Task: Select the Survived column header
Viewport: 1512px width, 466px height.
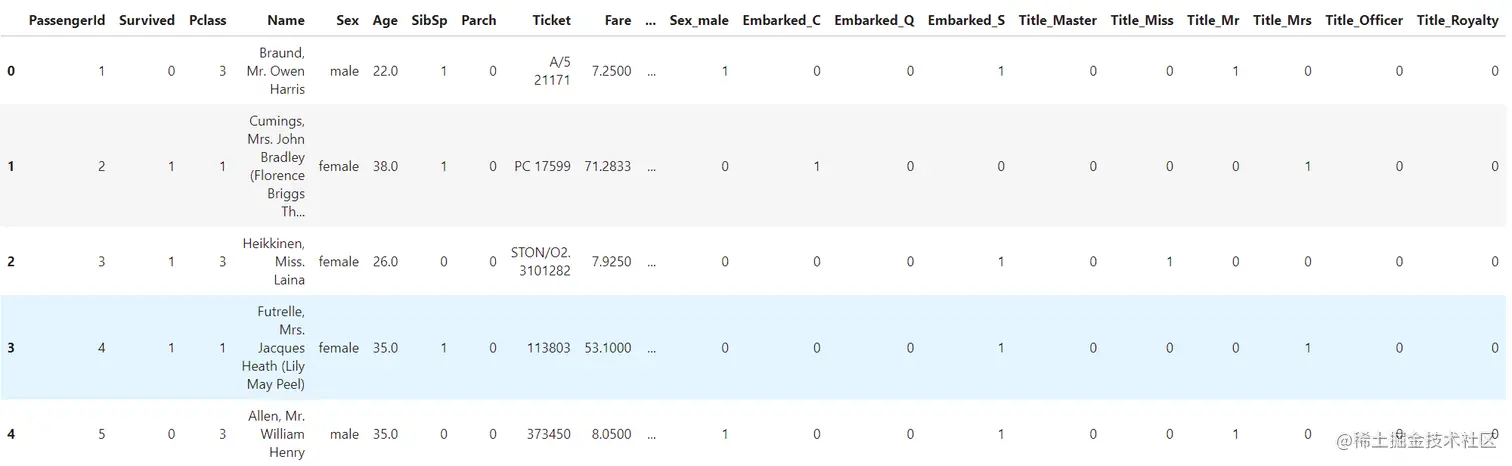Action: (x=146, y=20)
